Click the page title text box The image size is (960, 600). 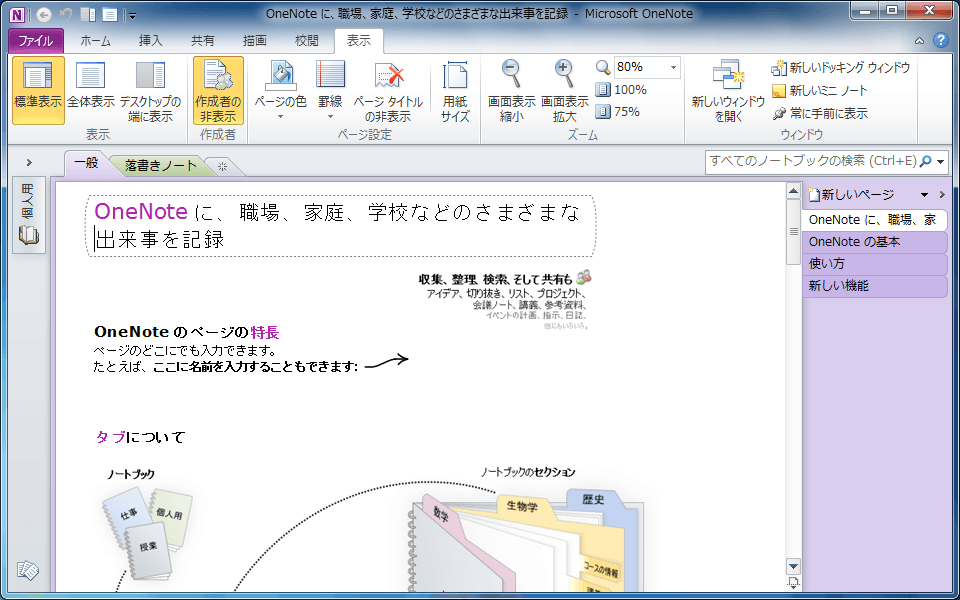point(340,226)
